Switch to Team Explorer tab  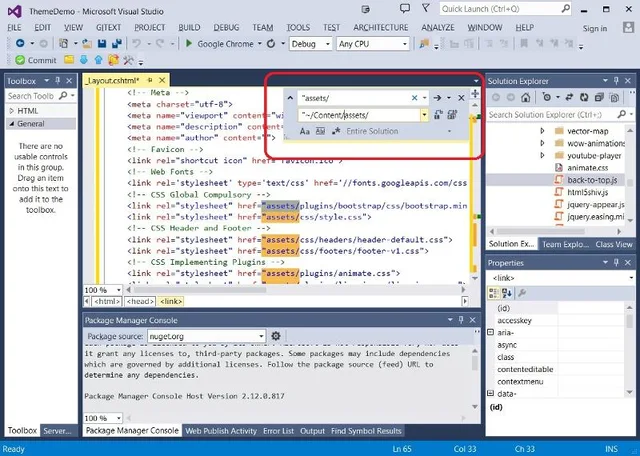565,244
